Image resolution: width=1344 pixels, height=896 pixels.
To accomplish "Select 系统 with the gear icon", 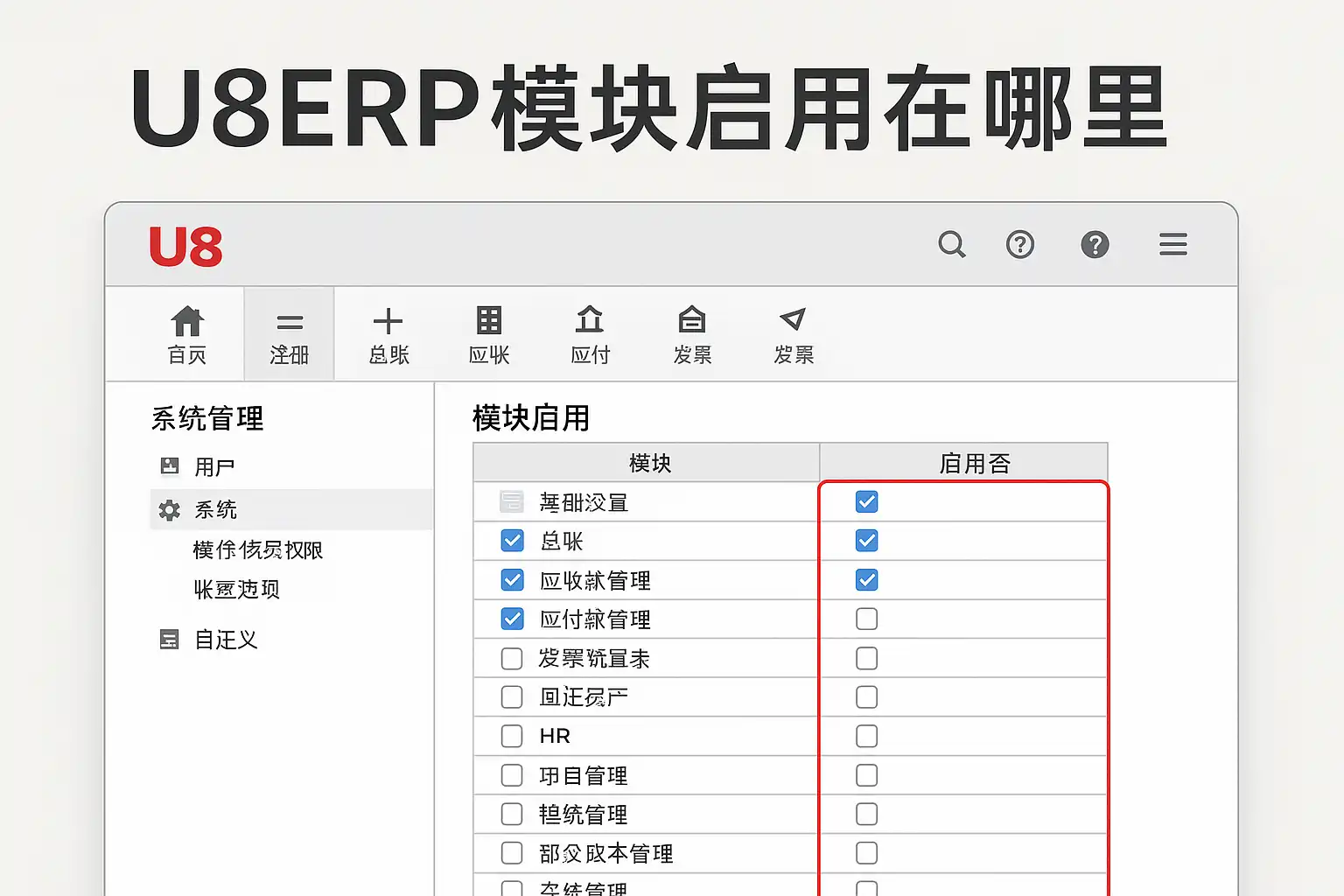I will pos(292,509).
